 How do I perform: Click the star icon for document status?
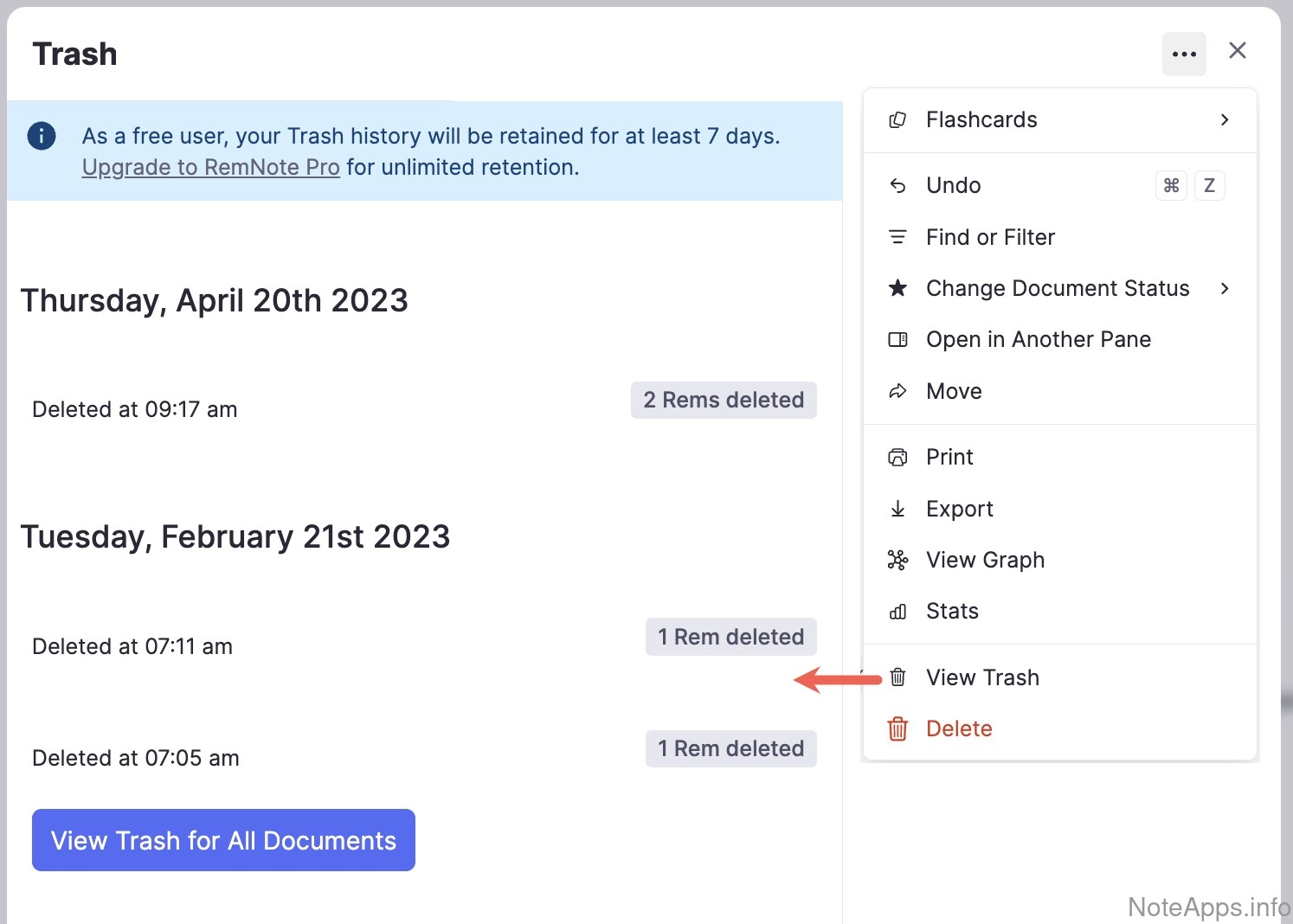click(x=897, y=288)
